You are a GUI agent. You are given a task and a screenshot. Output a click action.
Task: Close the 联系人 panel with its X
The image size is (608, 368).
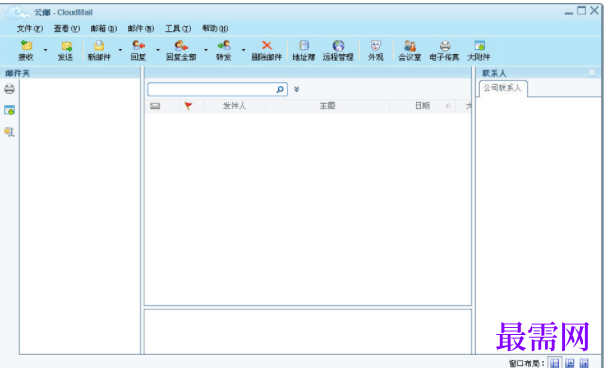tap(592, 73)
